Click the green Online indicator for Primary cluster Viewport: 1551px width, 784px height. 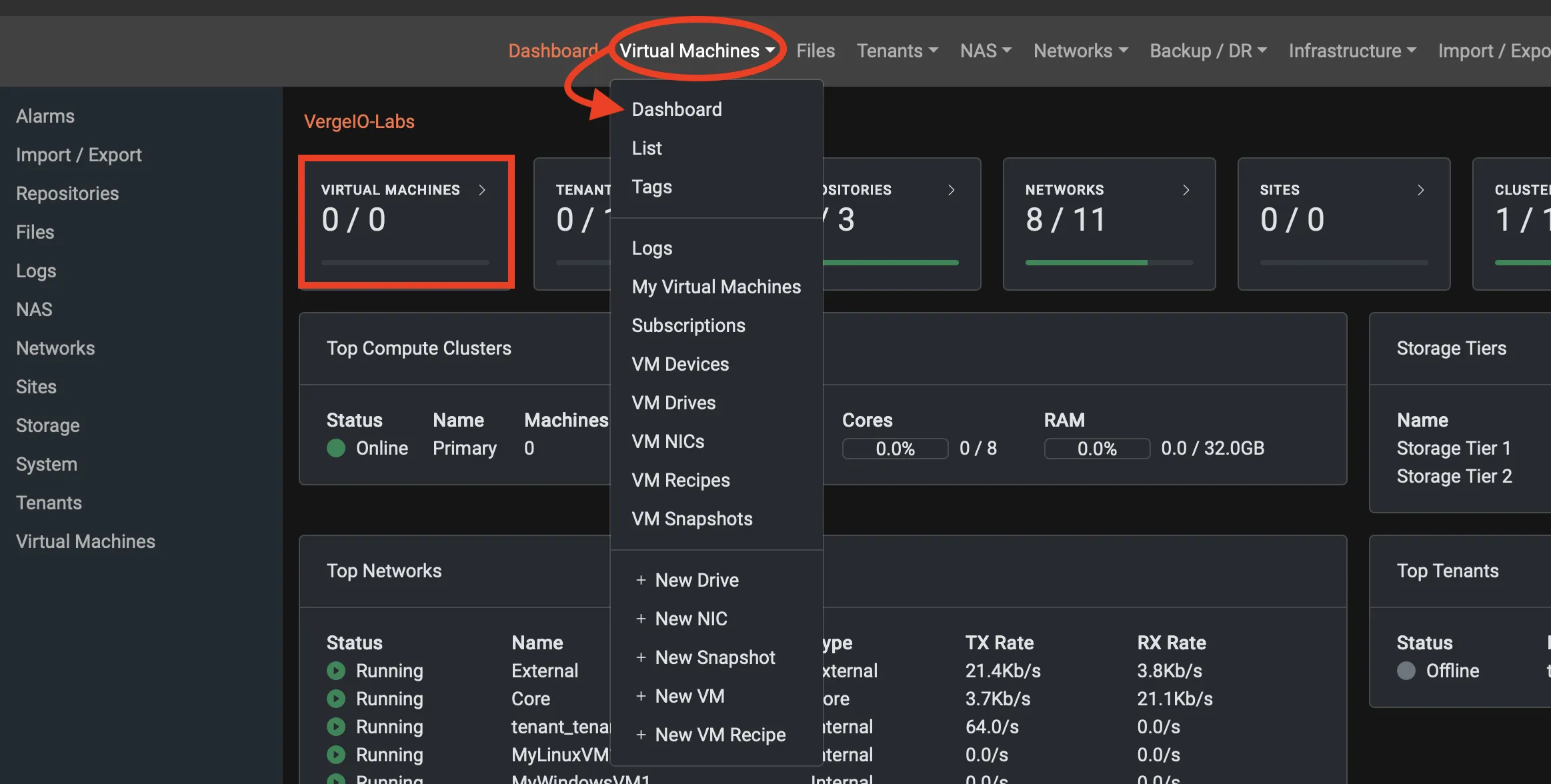coord(336,448)
